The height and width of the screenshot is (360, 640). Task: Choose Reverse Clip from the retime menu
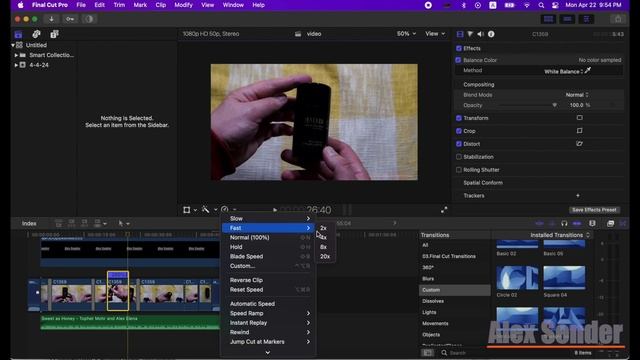[246, 280]
